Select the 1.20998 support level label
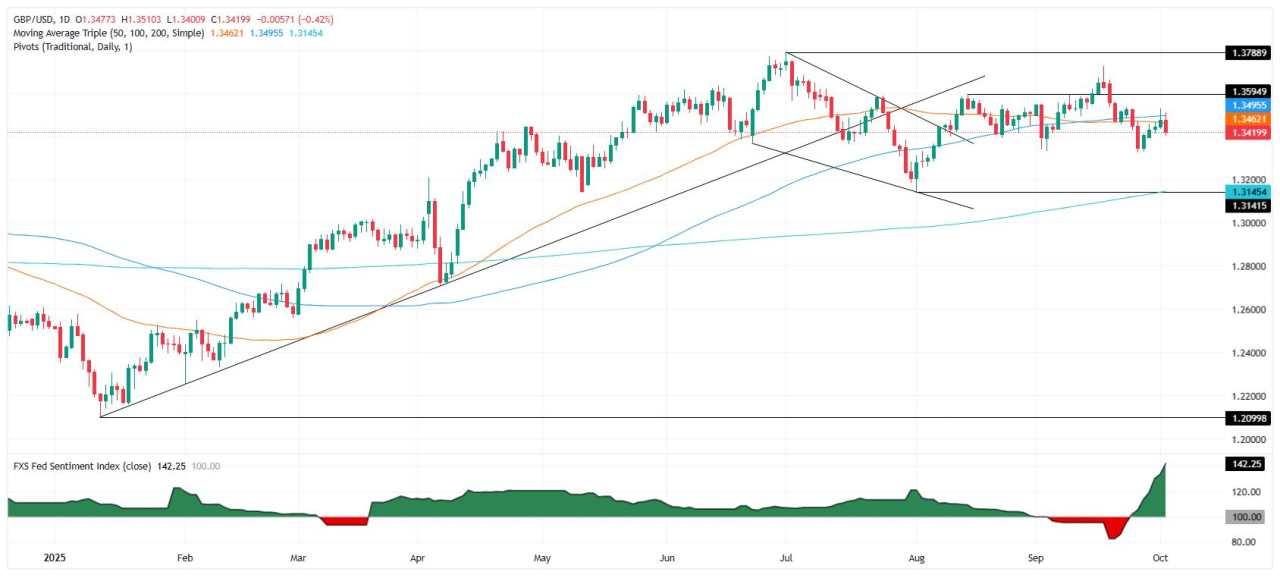Image resolution: width=1280 pixels, height=578 pixels. click(x=1251, y=417)
